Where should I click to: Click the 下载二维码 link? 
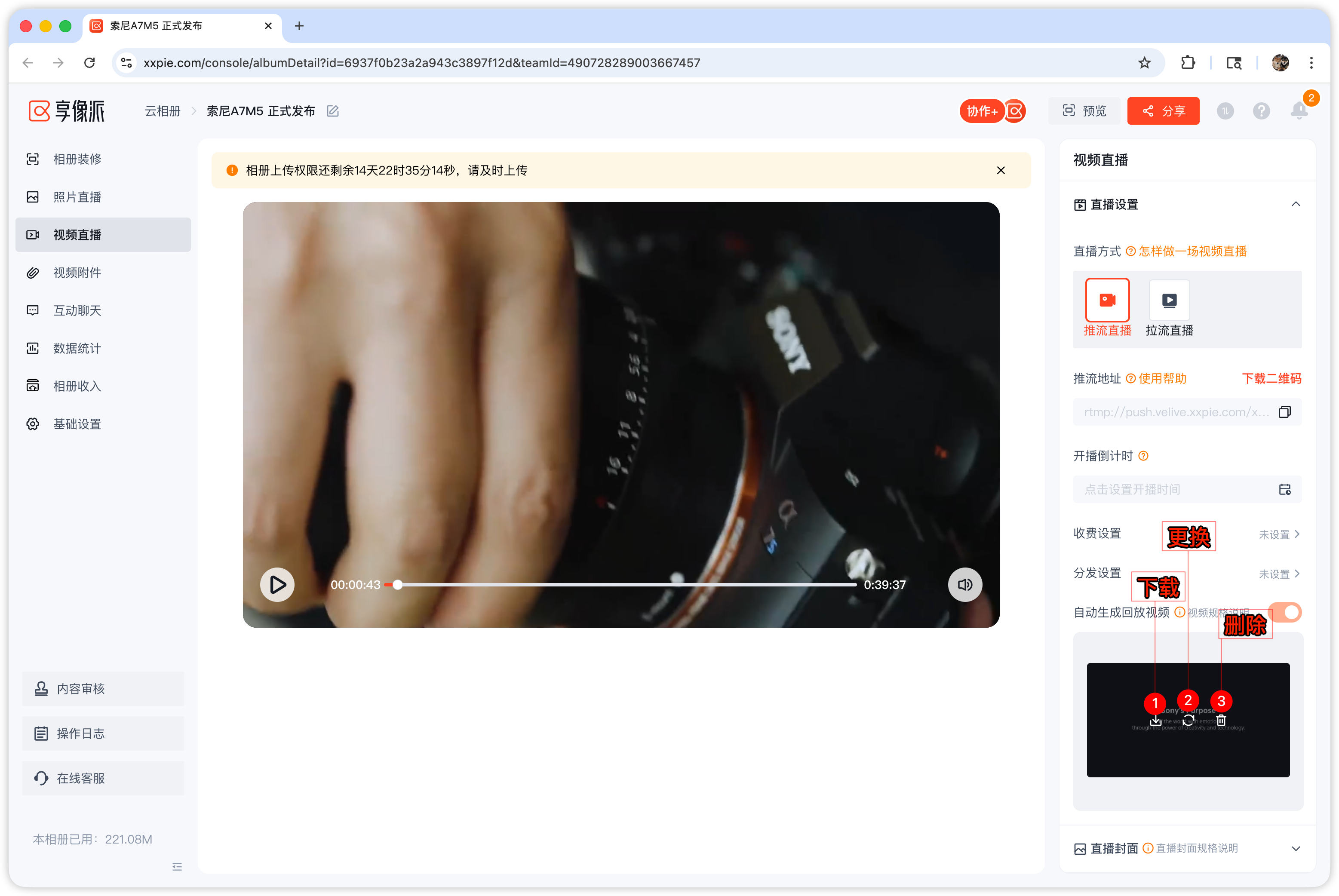[x=1271, y=378]
